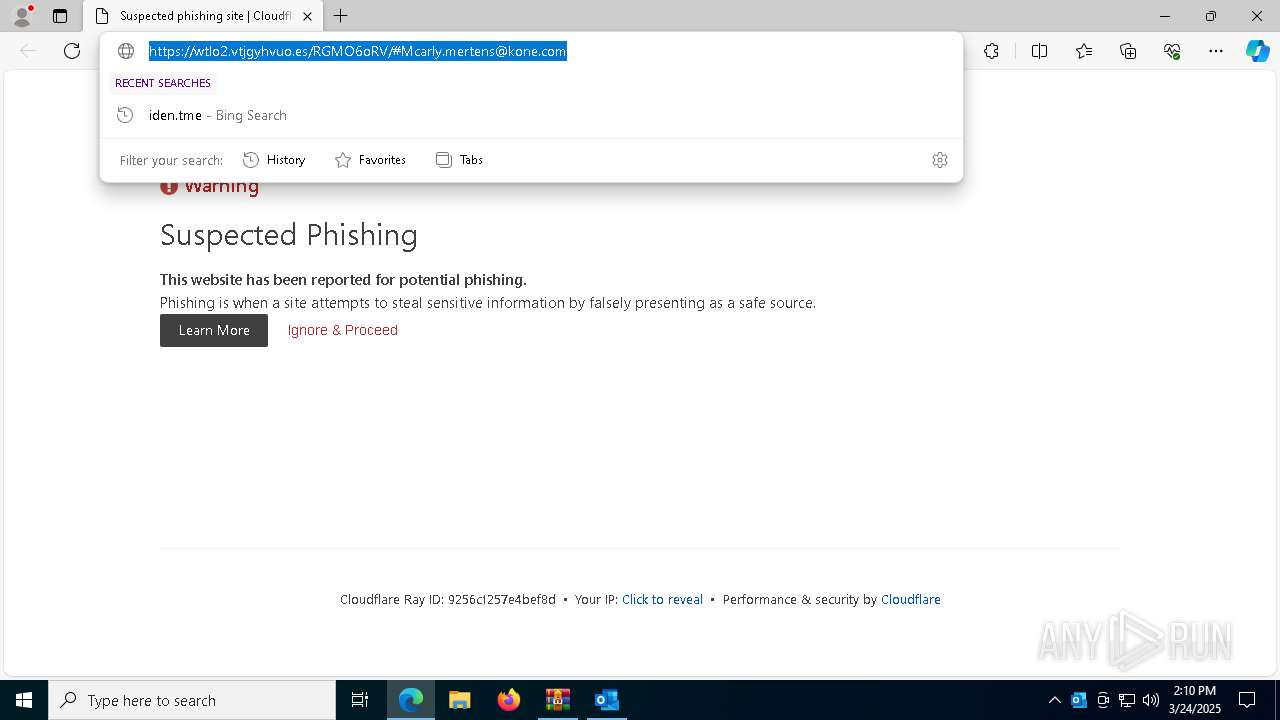Click the Outlook tray icon

1079,700
